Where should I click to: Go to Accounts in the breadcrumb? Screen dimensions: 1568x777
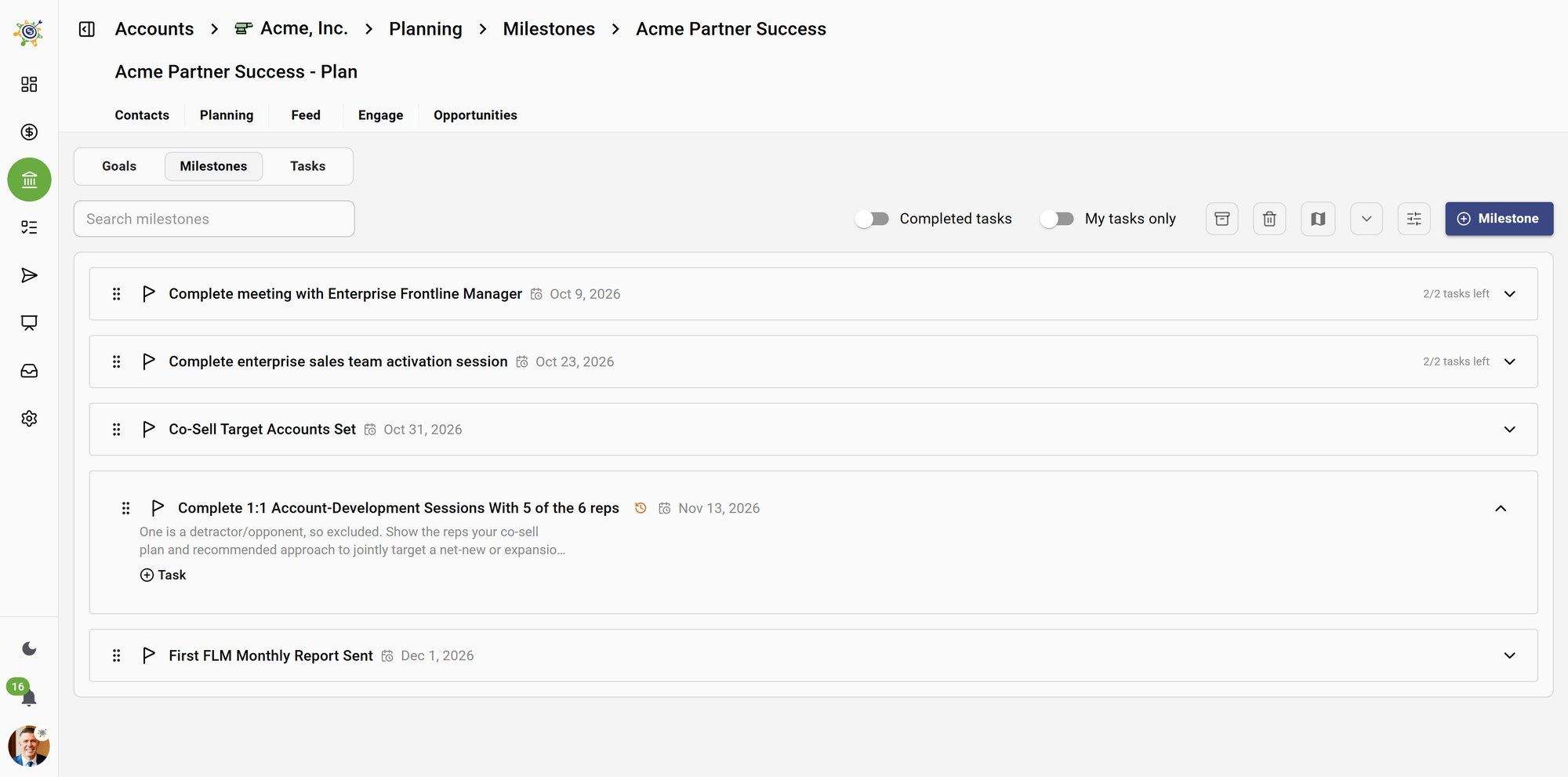point(154,29)
